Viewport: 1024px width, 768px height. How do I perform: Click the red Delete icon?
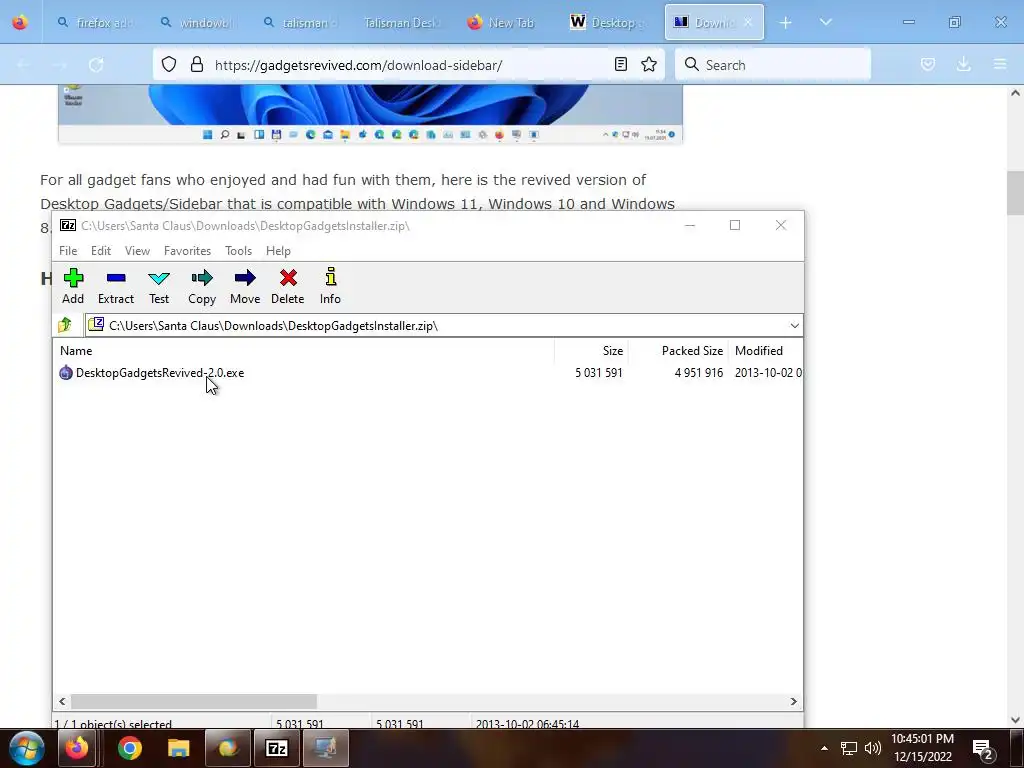coord(287,286)
